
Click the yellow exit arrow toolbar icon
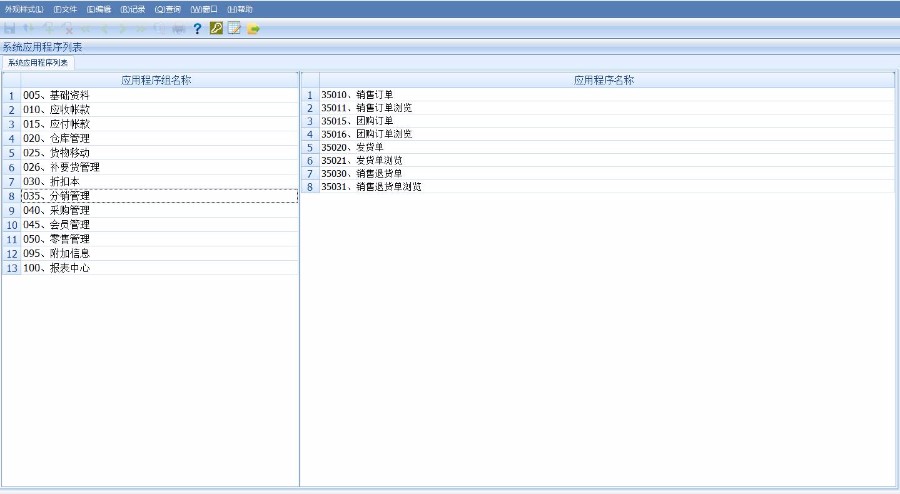pos(253,28)
